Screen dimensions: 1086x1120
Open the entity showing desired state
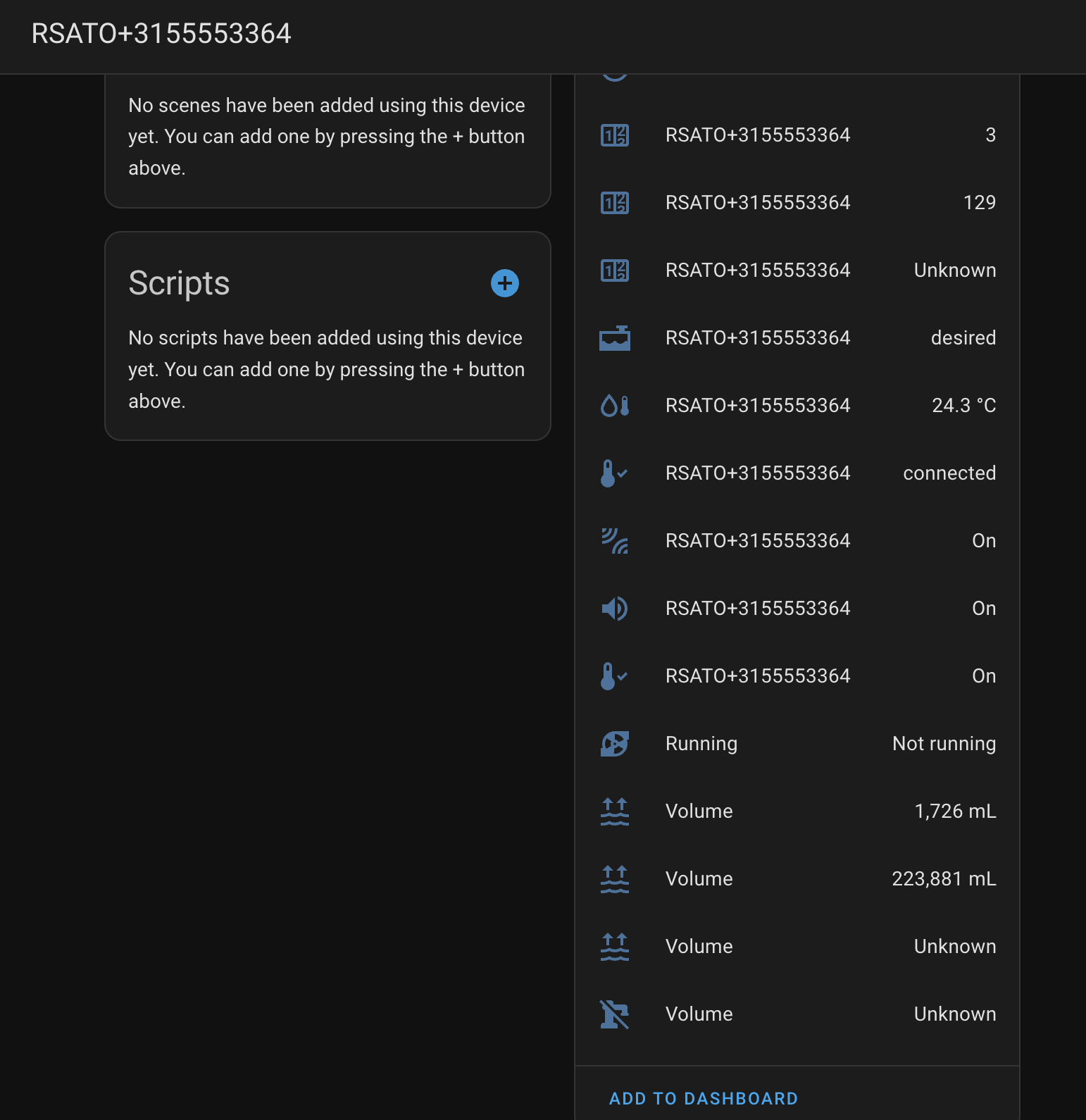pyautogui.click(x=758, y=338)
